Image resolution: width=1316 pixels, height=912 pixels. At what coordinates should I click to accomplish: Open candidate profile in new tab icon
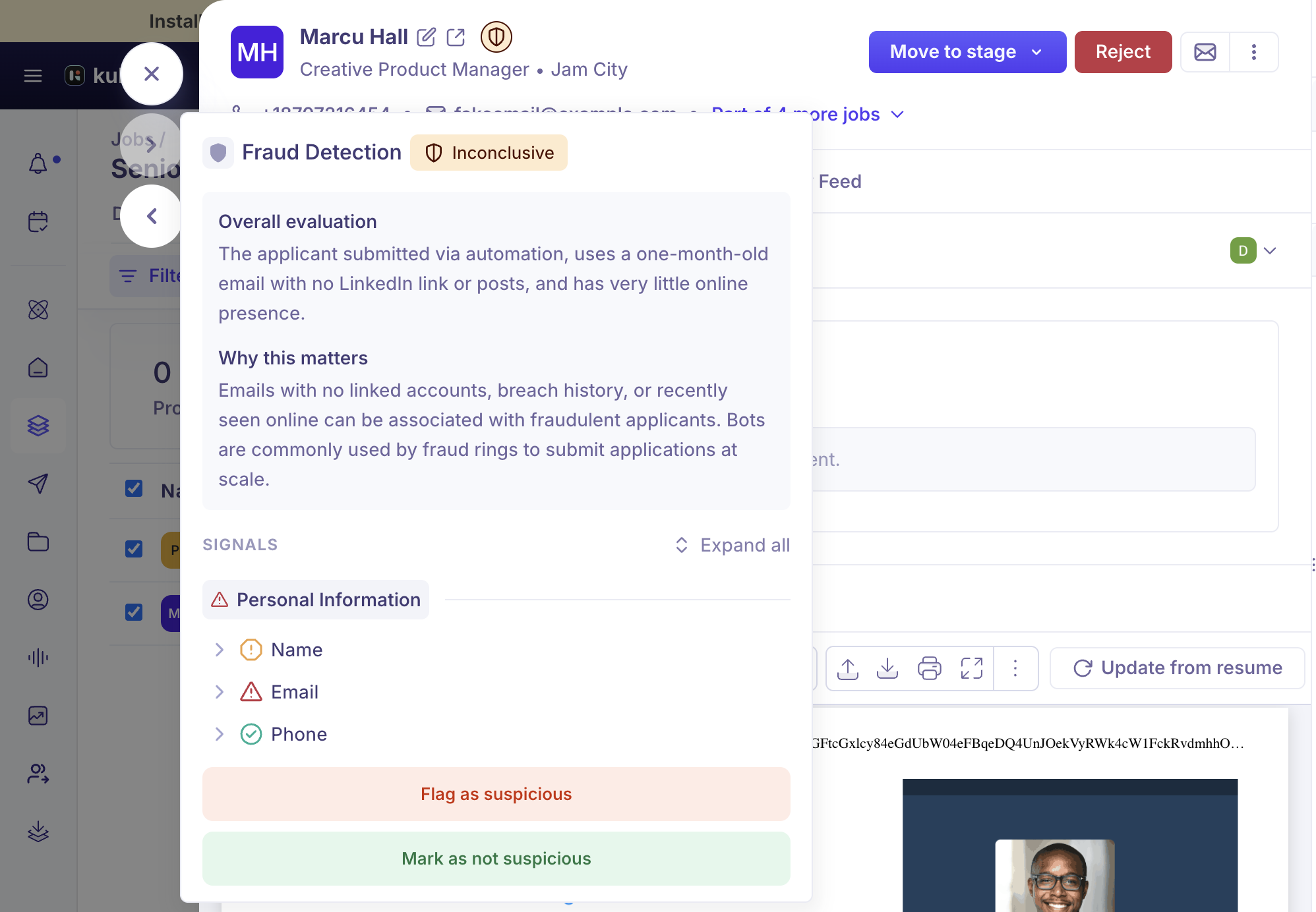456,37
